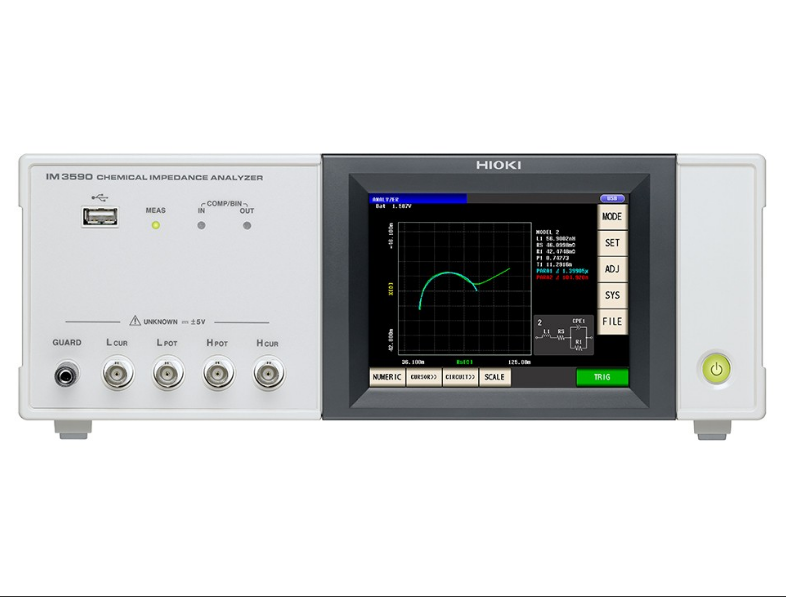Open the MODE menu

pos(612,216)
